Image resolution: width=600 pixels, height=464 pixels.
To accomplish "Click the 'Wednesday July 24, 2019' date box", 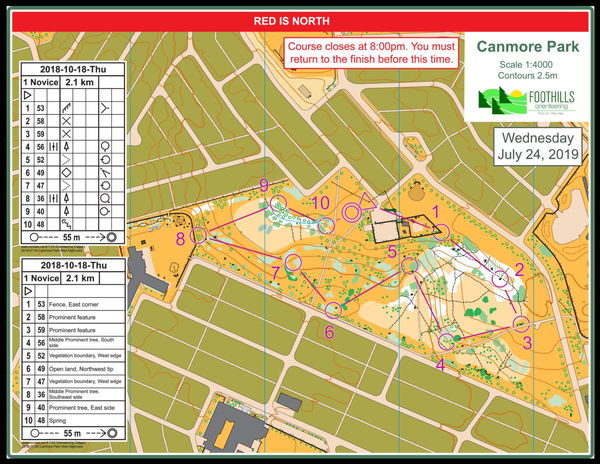I will 538,147.
